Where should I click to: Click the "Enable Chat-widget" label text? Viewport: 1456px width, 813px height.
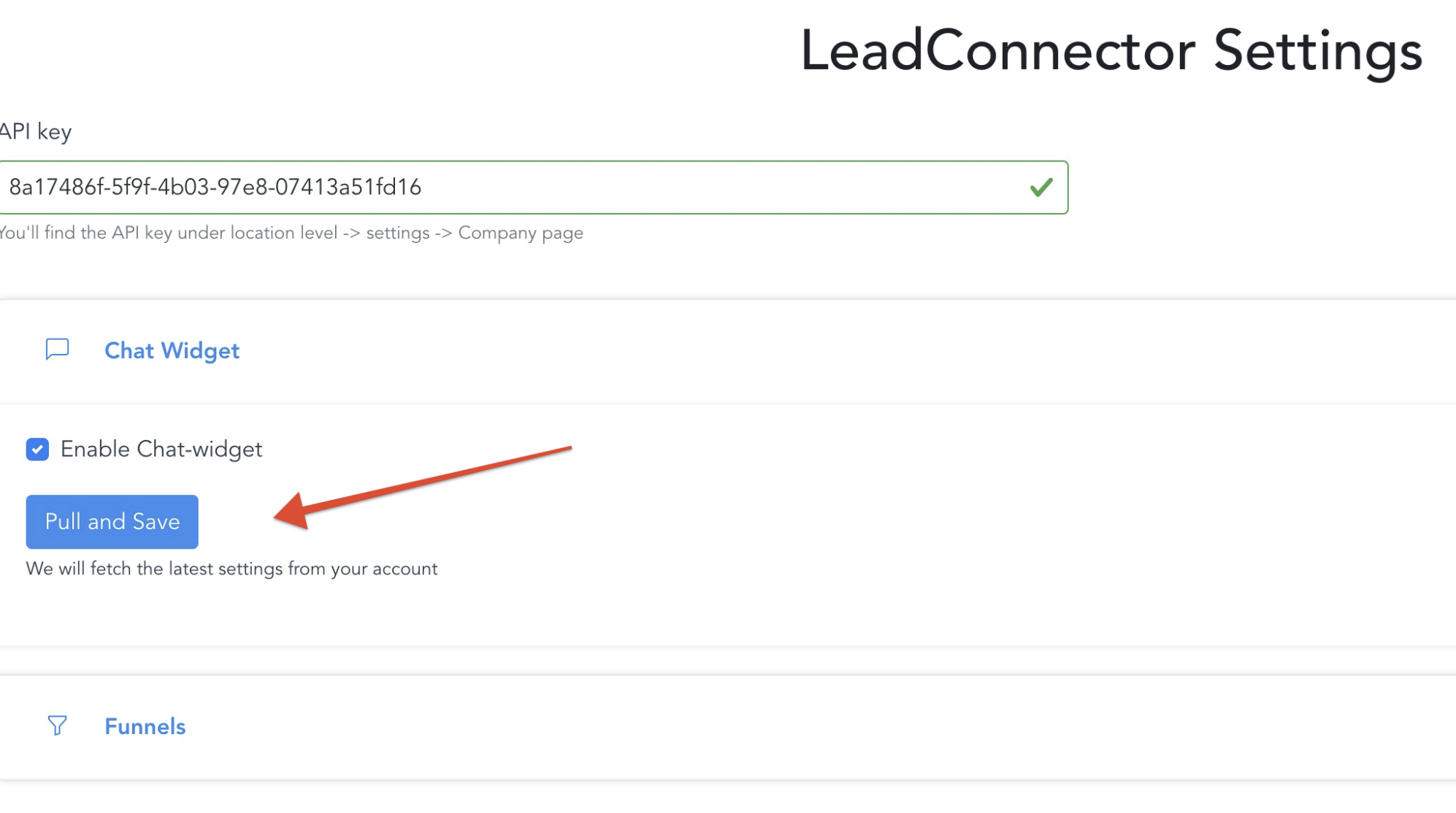tap(161, 450)
